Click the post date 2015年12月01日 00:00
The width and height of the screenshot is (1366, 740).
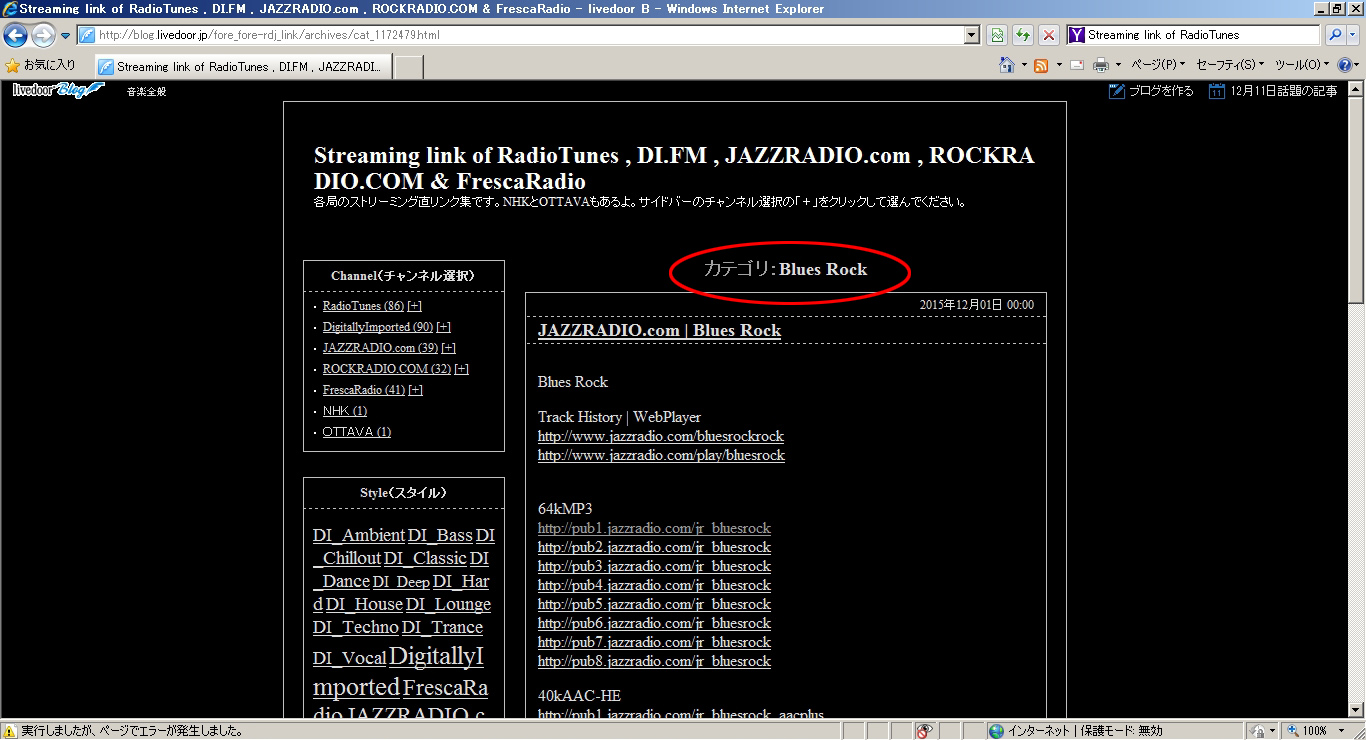(x=977, y=306)
